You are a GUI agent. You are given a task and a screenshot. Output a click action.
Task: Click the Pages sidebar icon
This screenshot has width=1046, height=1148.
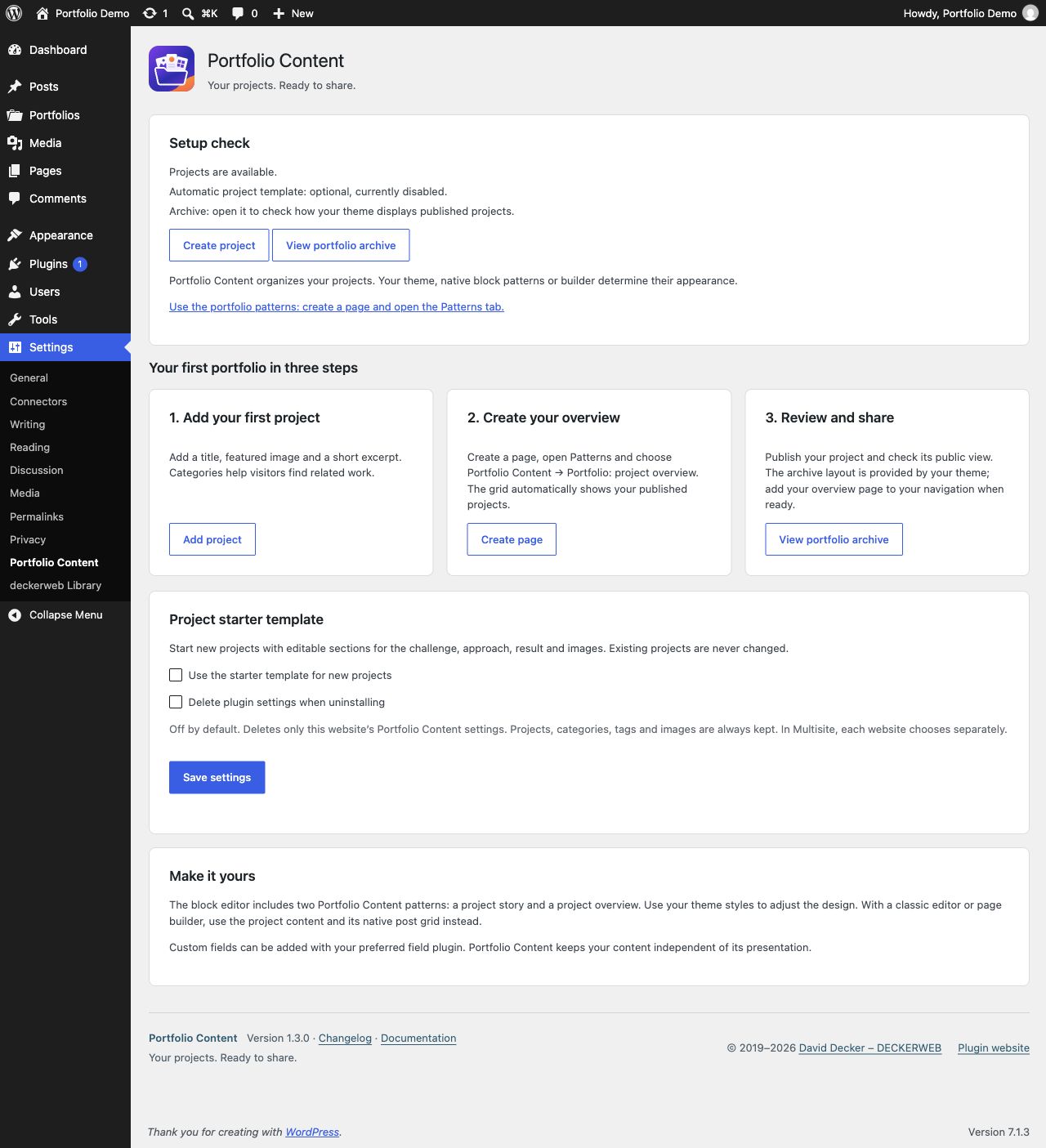click(x=15, y=171)
